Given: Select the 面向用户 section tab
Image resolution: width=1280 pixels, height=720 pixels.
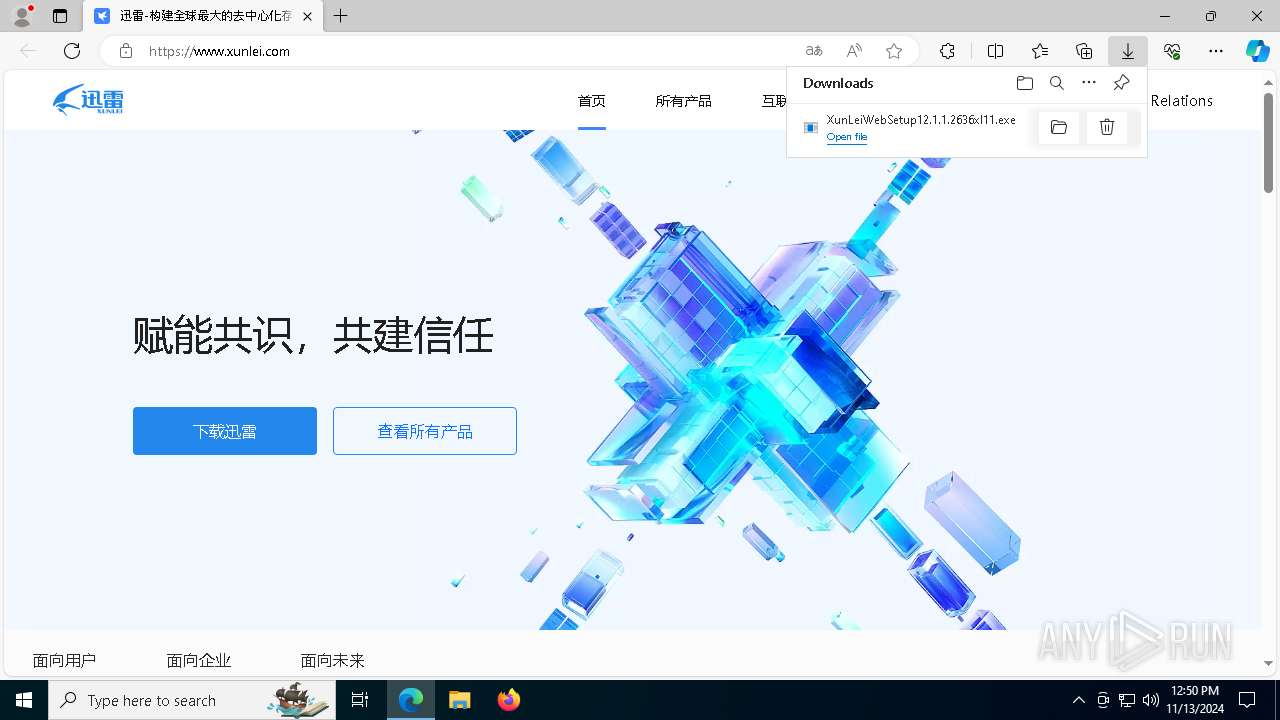Looking at the screenshot, I should pyautogui.click(x=64, y=660).
